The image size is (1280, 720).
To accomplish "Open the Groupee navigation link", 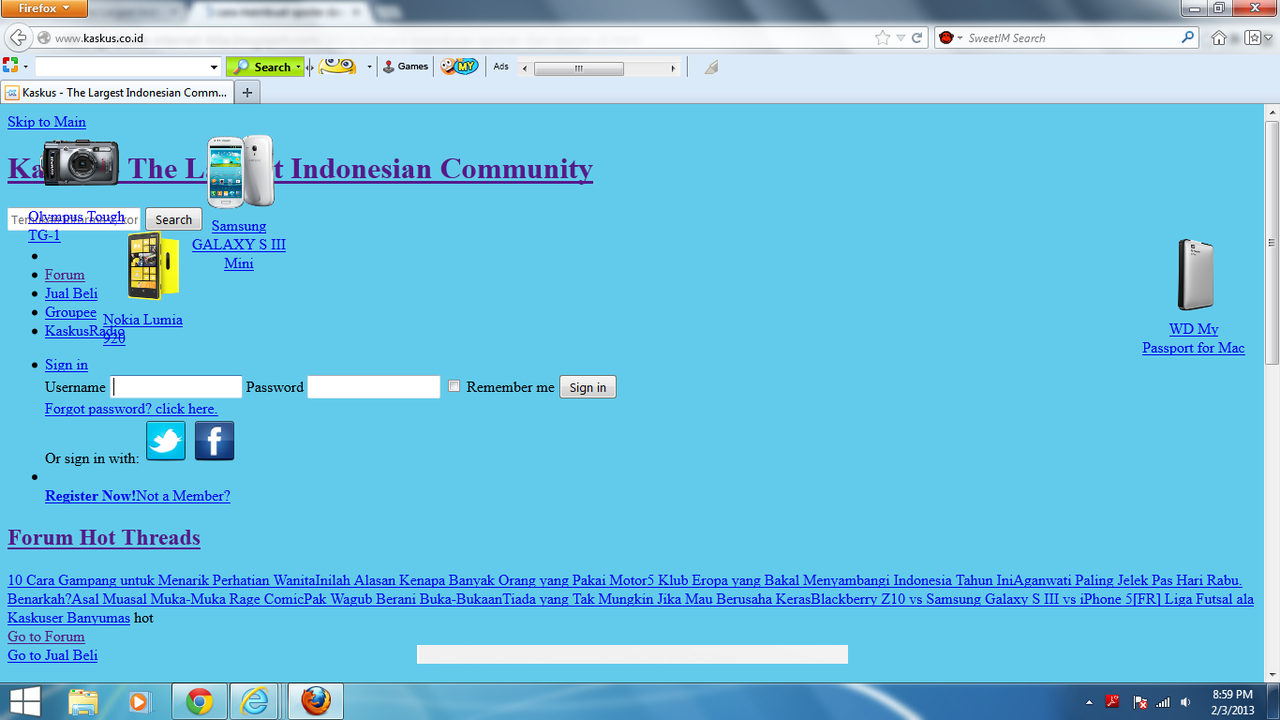I will 70,312.
